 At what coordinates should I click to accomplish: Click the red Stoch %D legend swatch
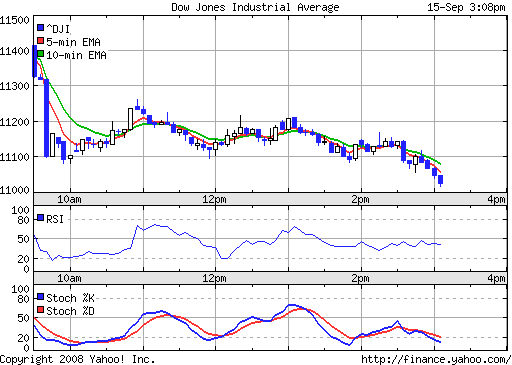(x=41, y=310)
